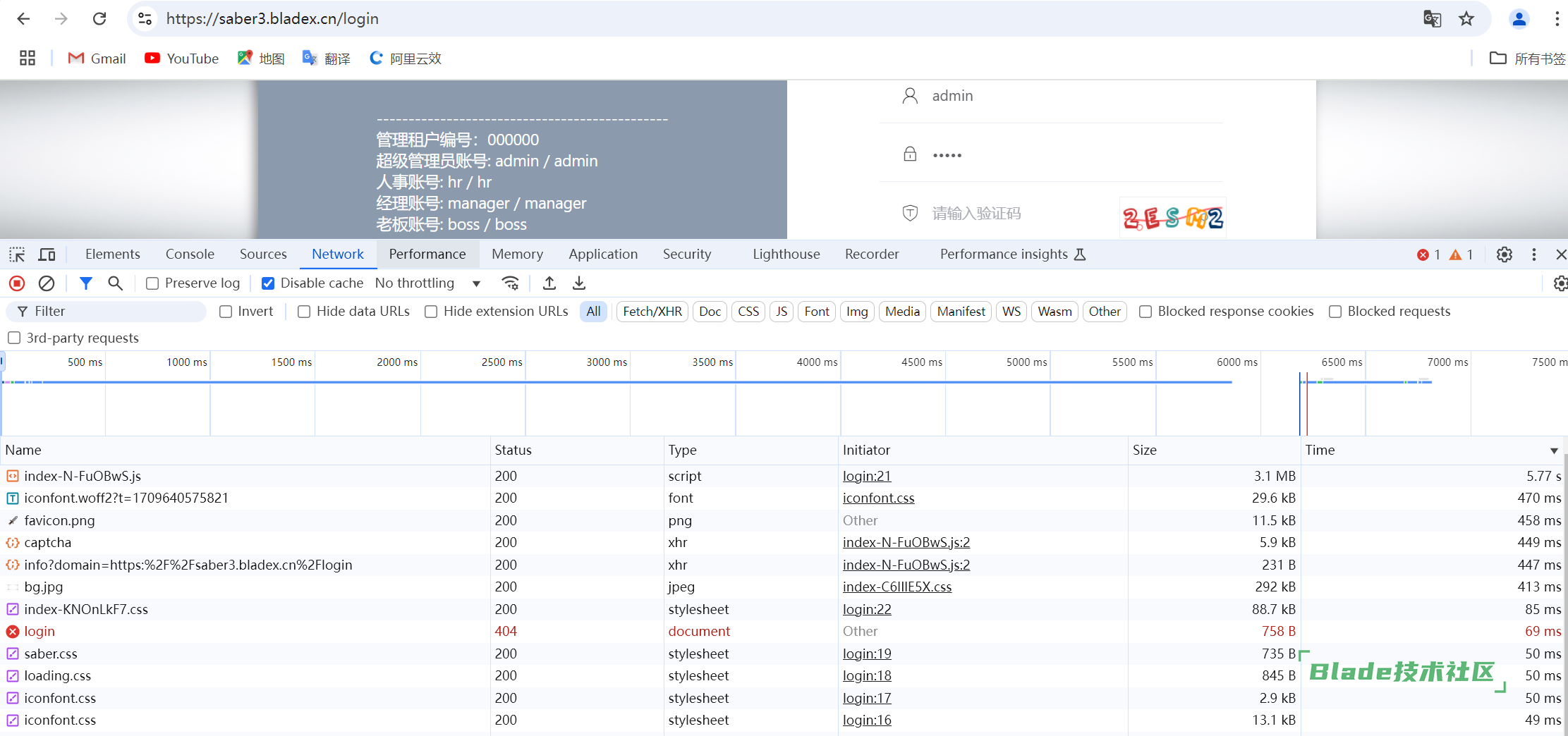Viewport: 1568px width, 736px height.
Task: Uncheck Disable cache checkbox
Action: click(x=268, y=283)
